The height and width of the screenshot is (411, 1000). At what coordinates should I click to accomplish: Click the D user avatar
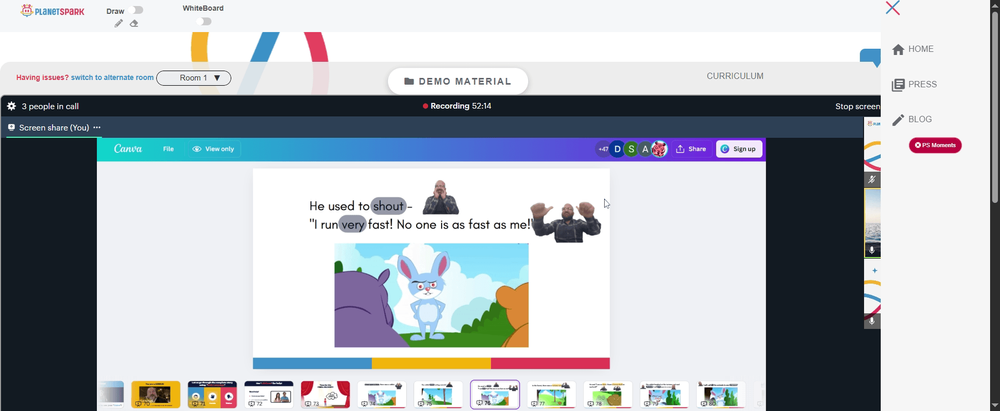(x=617, y=149)
